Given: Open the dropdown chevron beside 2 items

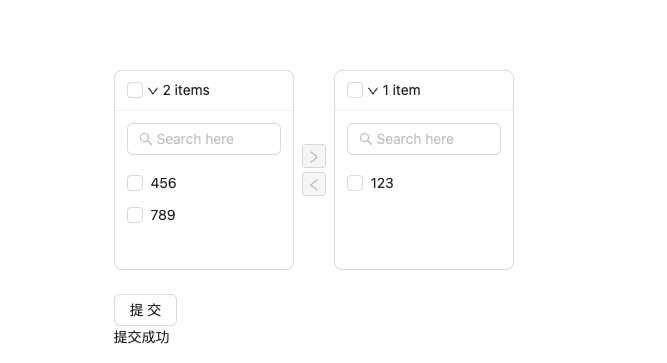Looking at the screenshot, I should click(153, 91).
